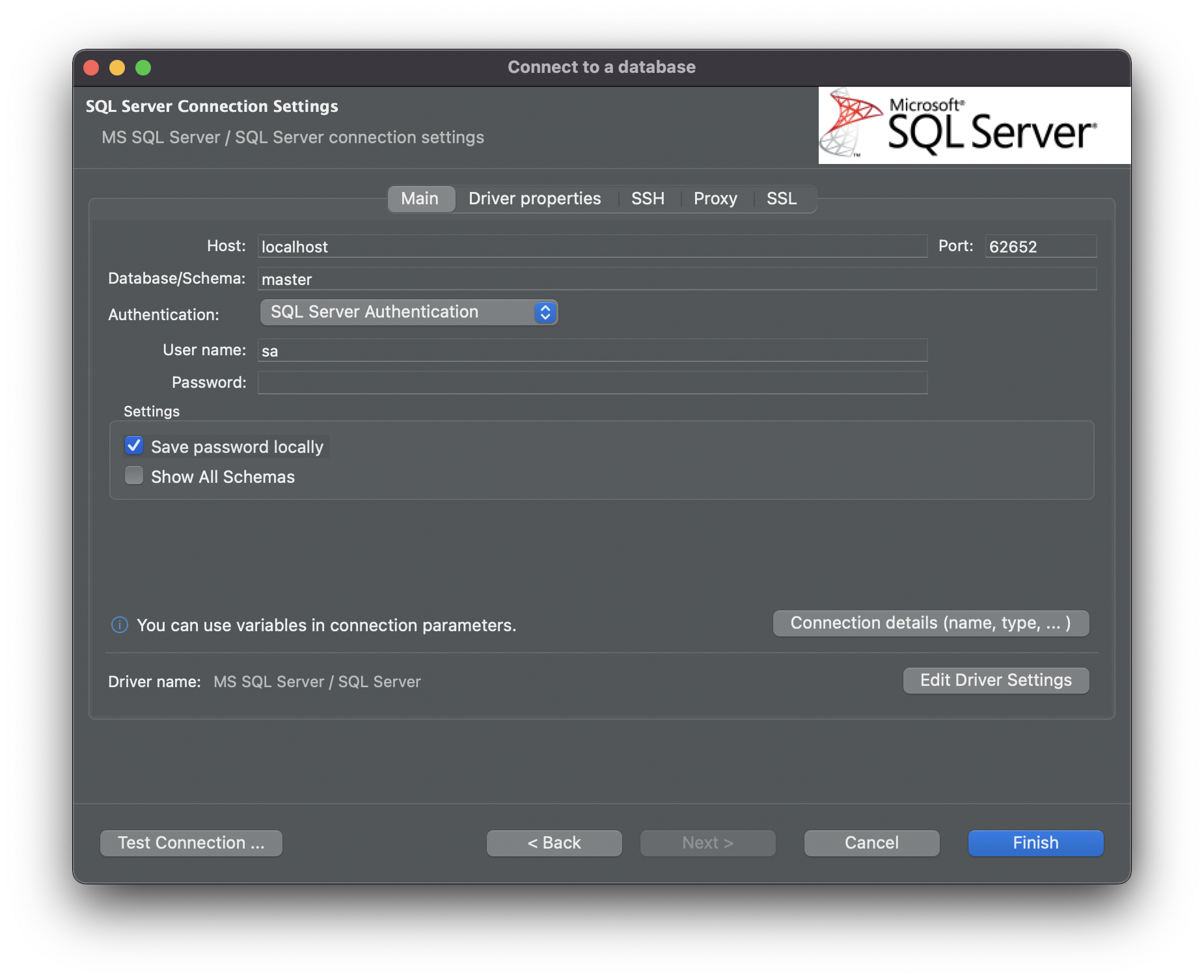
Task: Open the SSH tab
Action: (x=647, y=198)
